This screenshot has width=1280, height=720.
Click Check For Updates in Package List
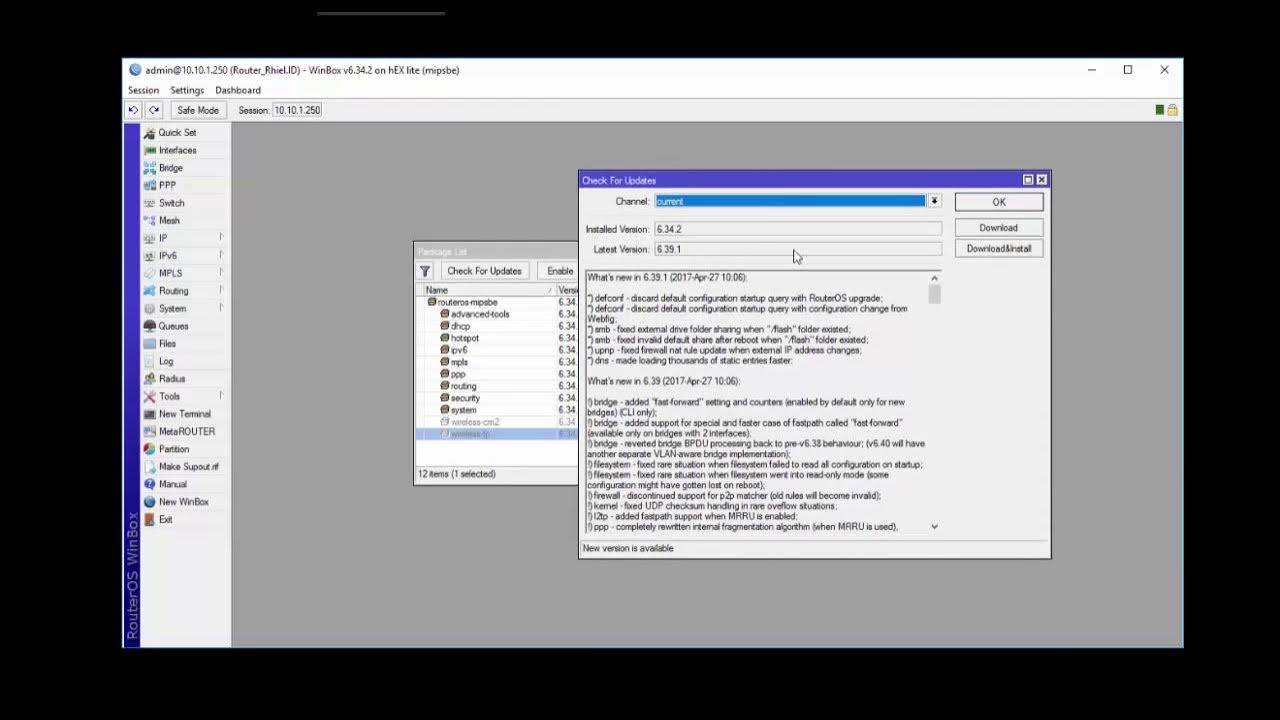[x=484, y=271]
